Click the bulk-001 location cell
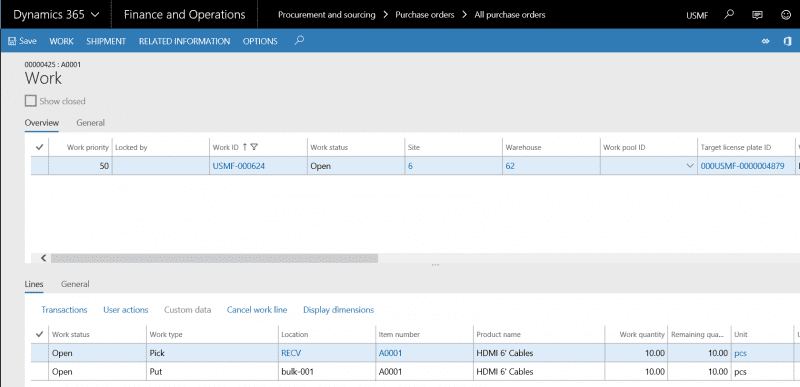This screenshot has width=800, height=387. [x=297, y=372]
